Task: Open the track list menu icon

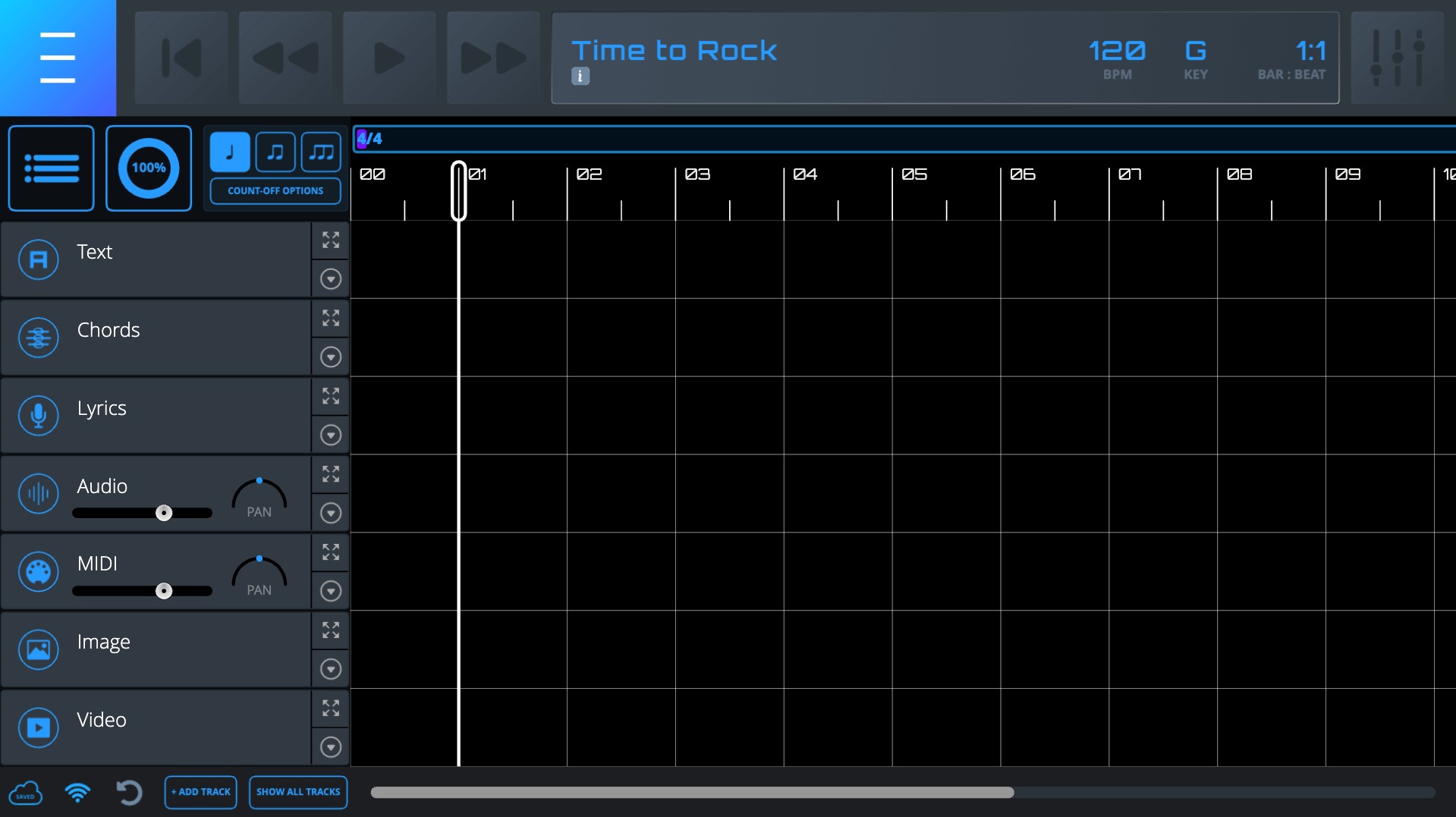Action: [x=50, y=168]
